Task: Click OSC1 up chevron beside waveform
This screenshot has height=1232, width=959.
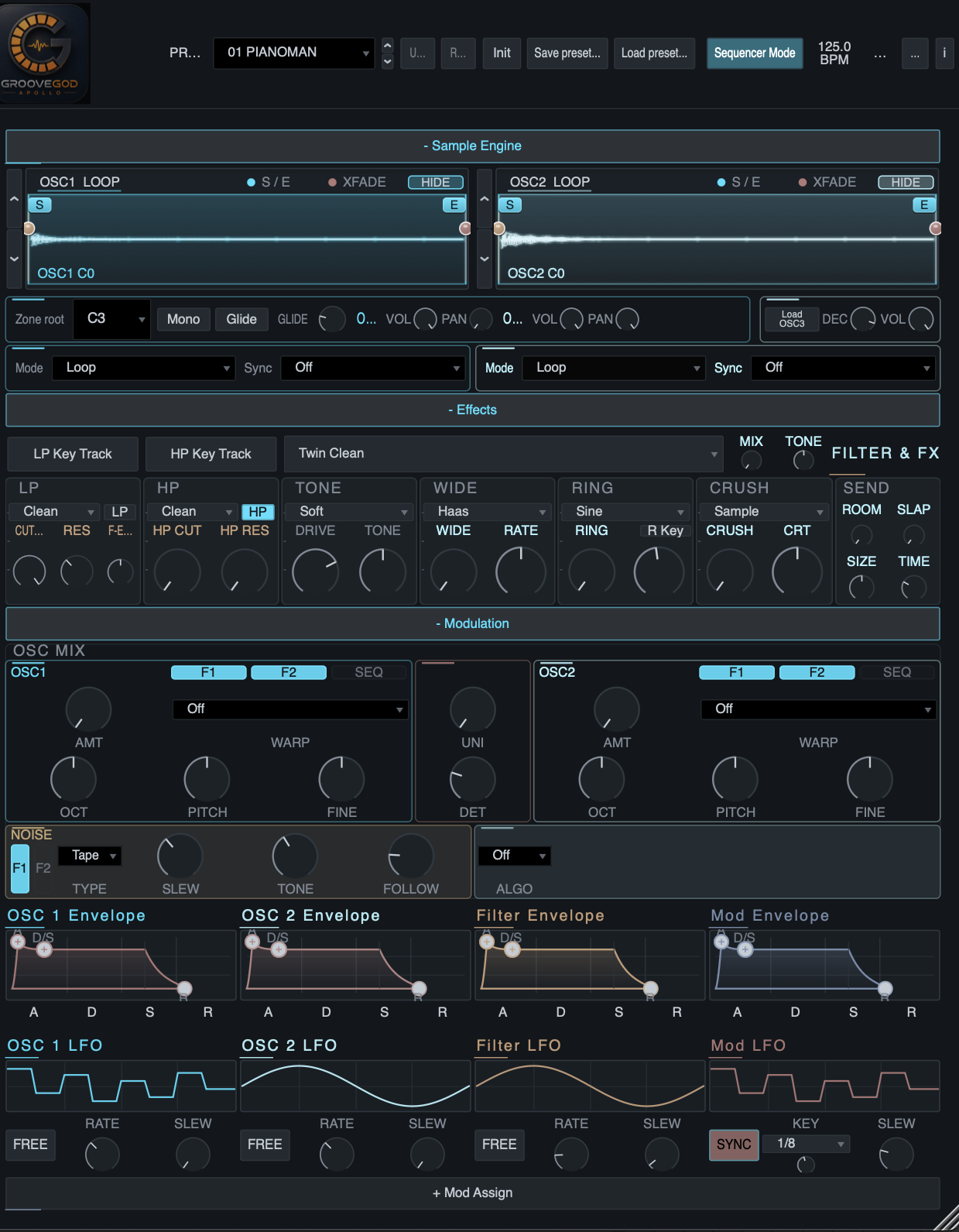Action: pos(14,199)
